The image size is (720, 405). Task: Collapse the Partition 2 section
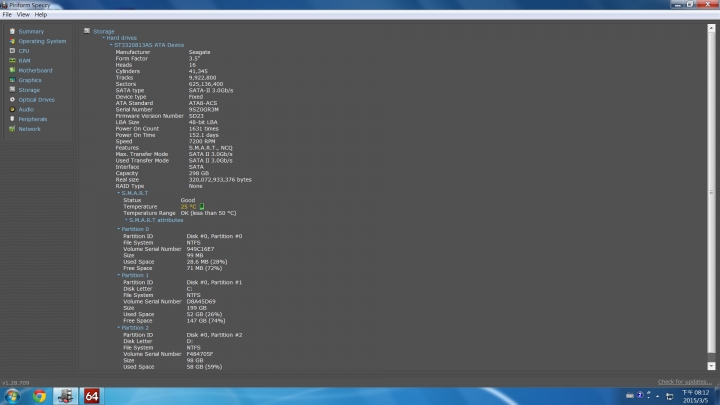click(118, 327)
